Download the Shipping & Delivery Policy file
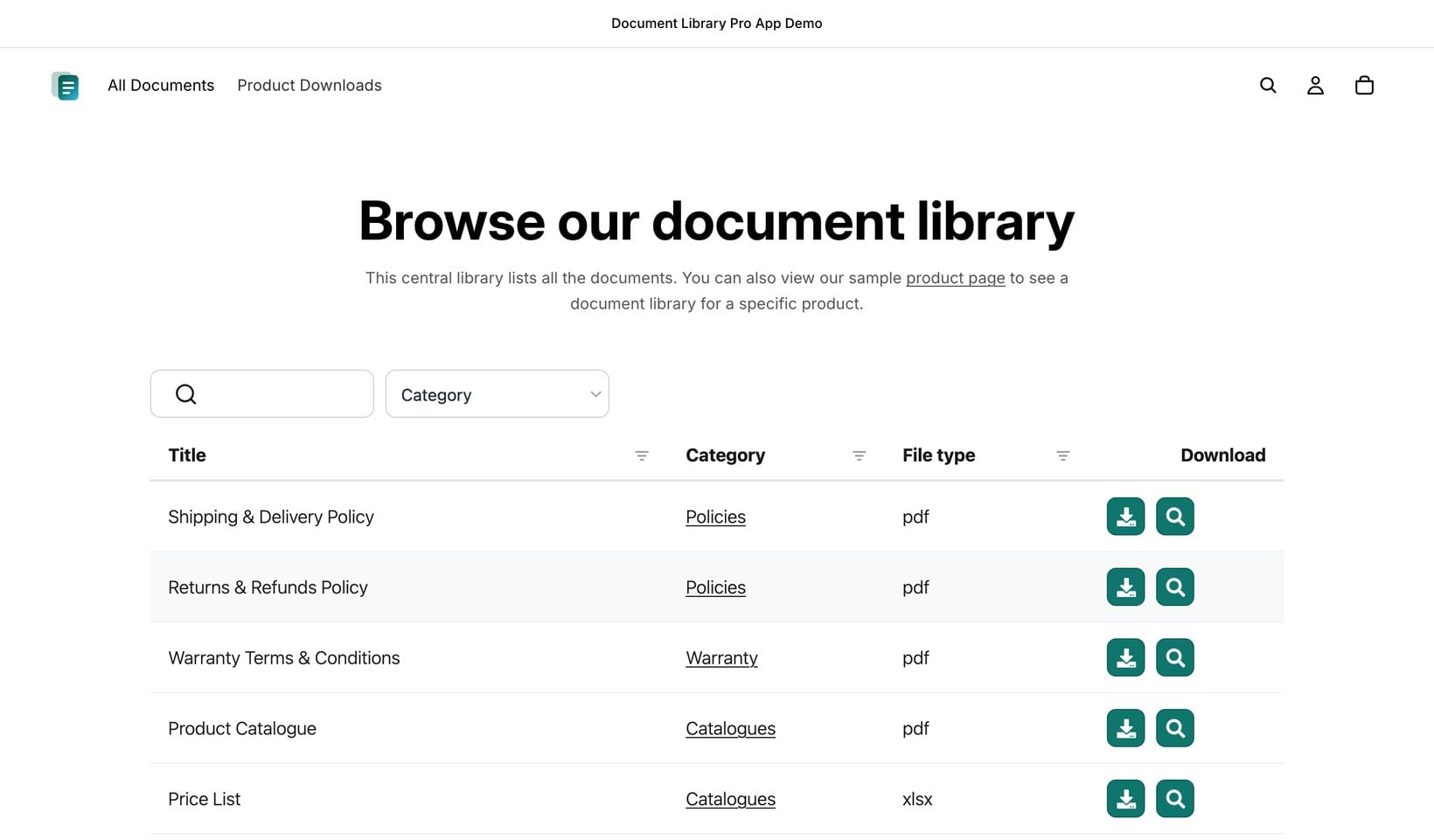 coord(1125,517)
